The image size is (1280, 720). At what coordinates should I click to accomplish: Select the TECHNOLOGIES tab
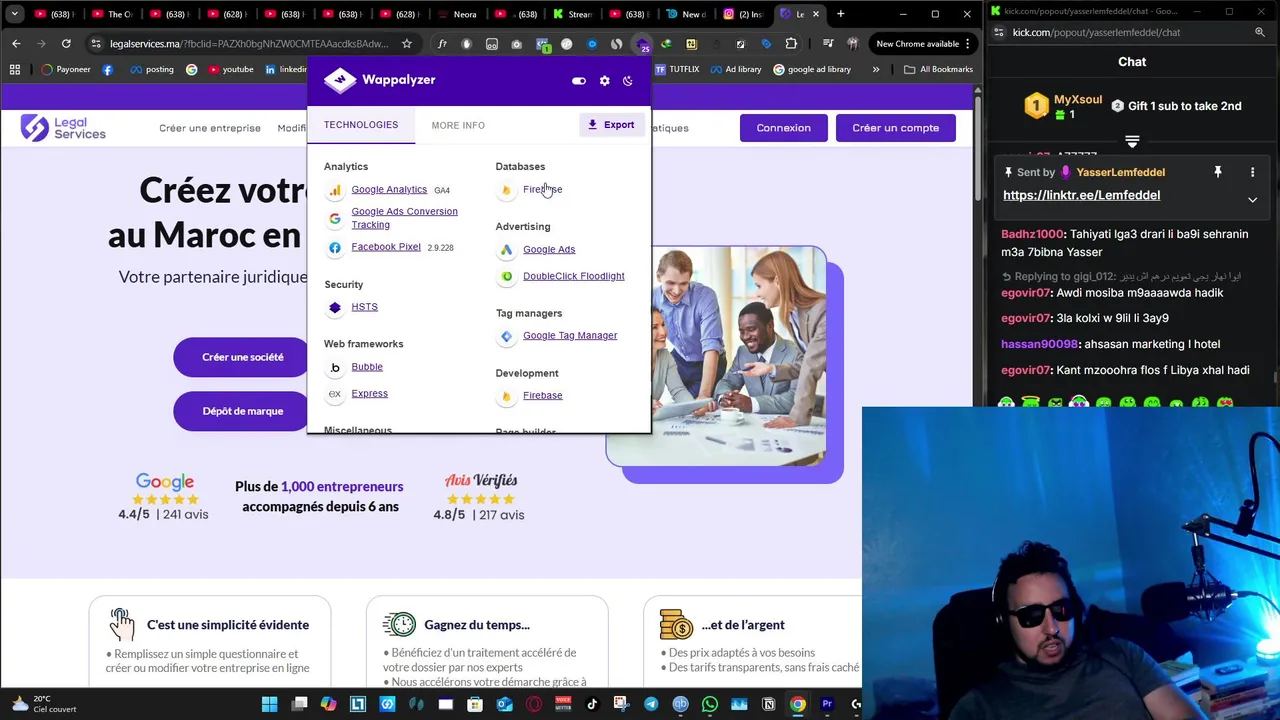(361, 125)
